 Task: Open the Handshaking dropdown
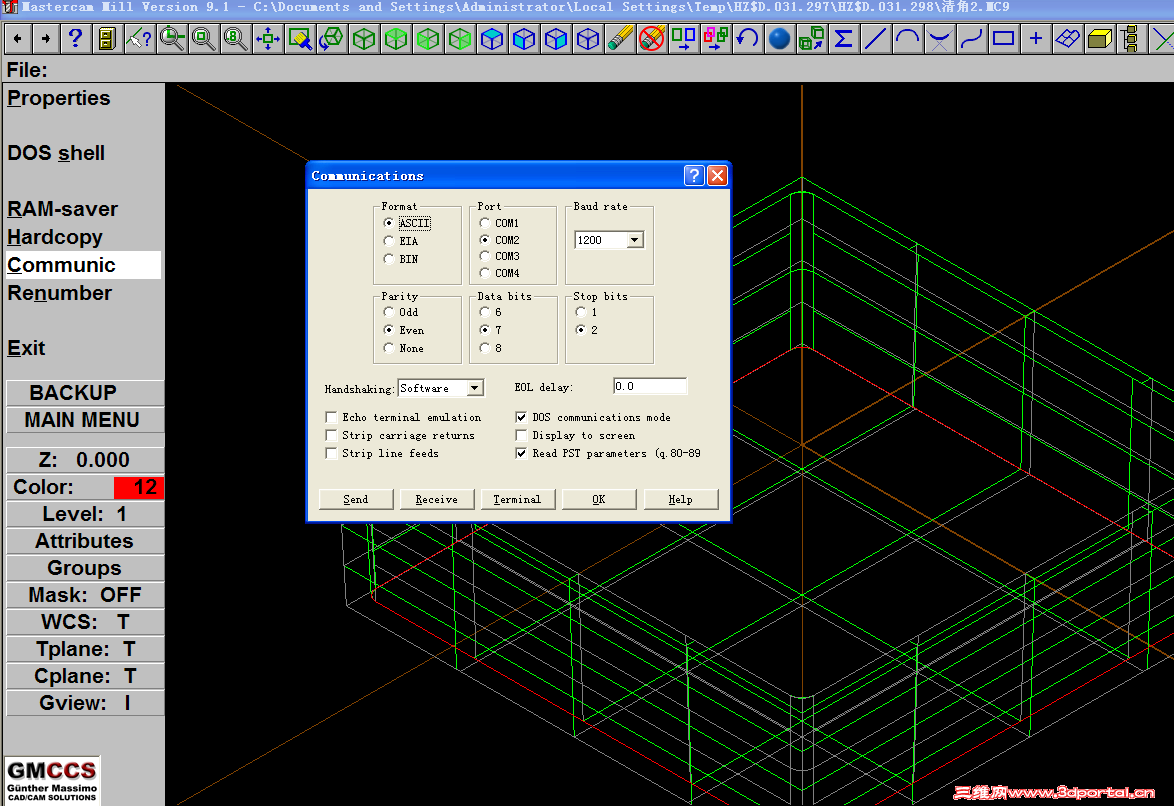pos(475,388)
